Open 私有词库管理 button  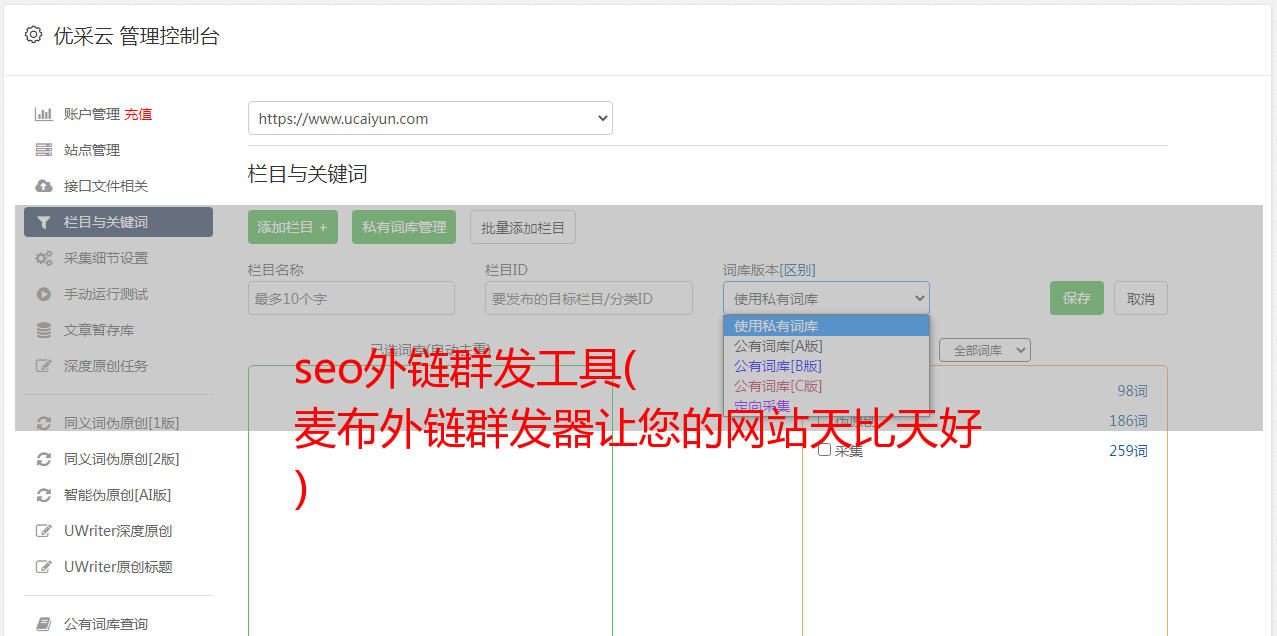coord(404,227)
